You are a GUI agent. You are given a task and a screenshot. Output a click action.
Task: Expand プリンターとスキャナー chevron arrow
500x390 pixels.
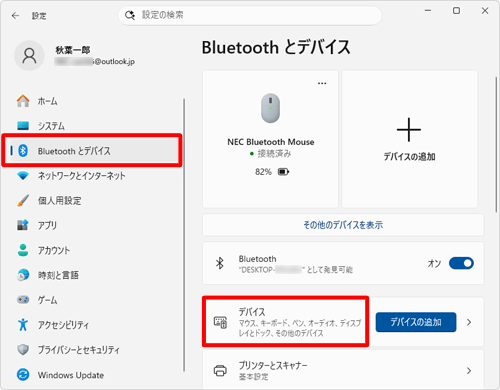click(x=469, y=371)
